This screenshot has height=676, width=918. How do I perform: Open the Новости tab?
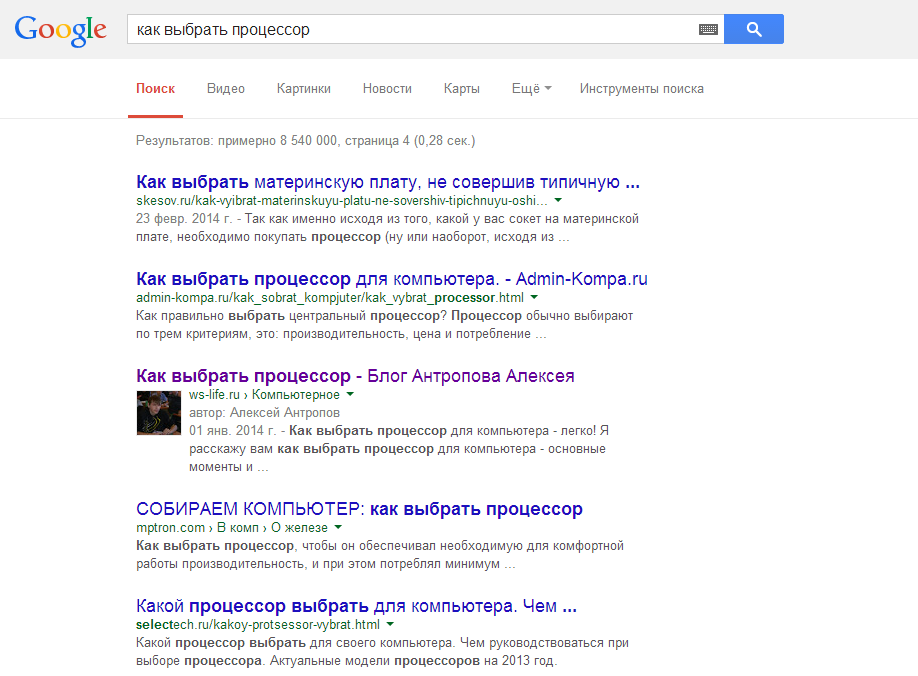click(387, 89)
